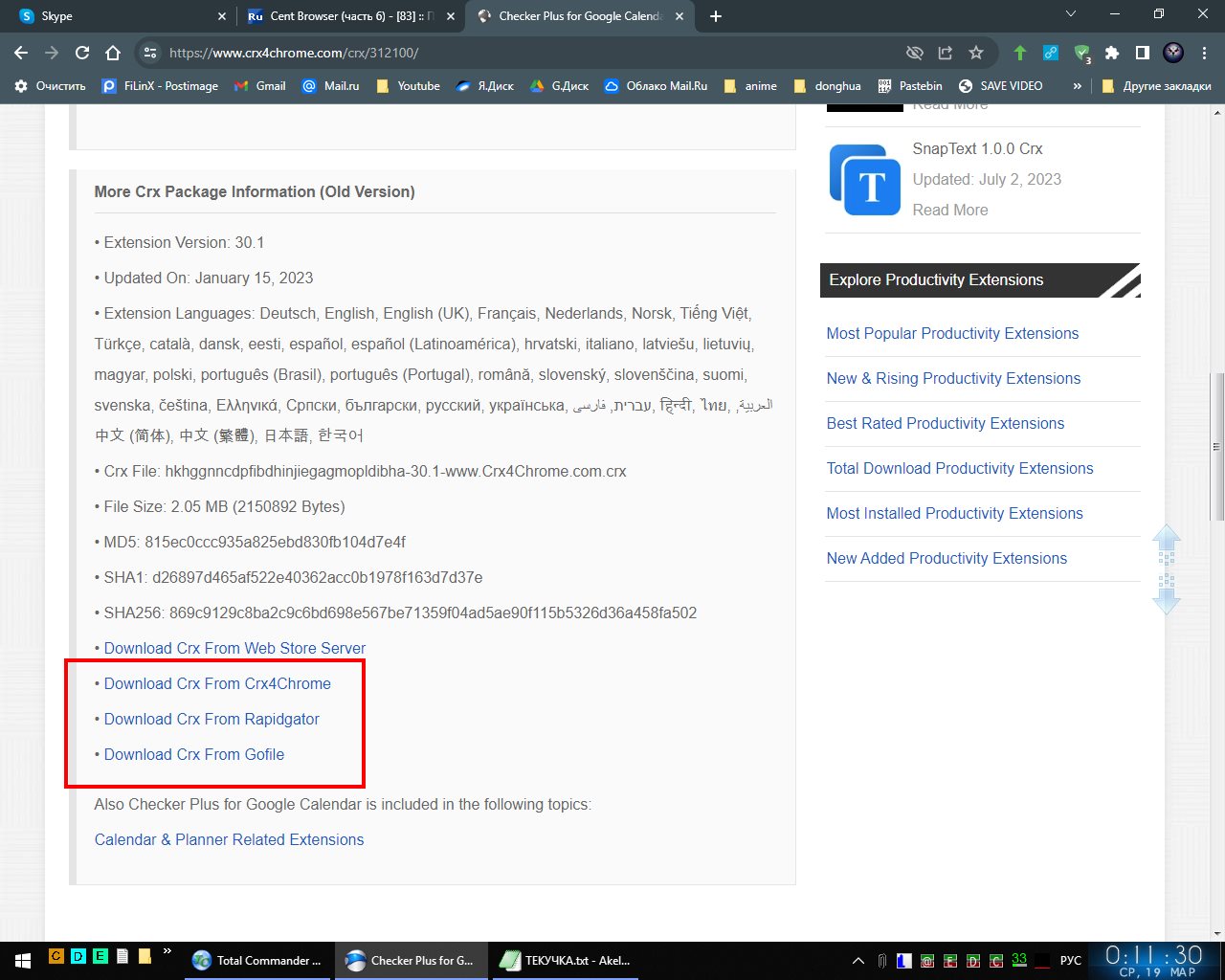Select the Checker Plus for Google Calendar tab
This screenshot has height=980, width=1225.
[x=578, y=16]
